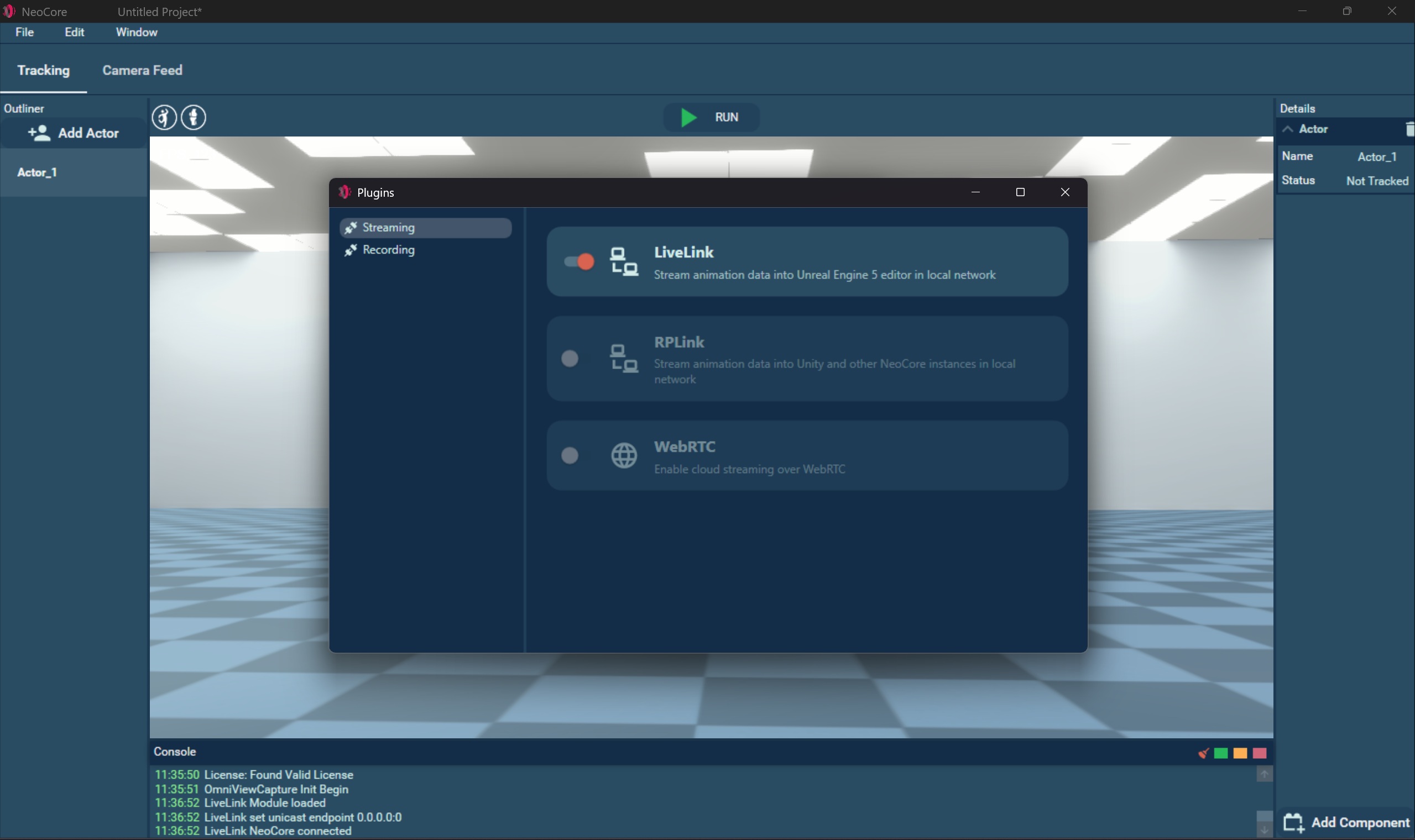1415x840 pixels.
Task: Collapse the Actor section chevron
Action: pyautogui.click(x=1288, y=129)
